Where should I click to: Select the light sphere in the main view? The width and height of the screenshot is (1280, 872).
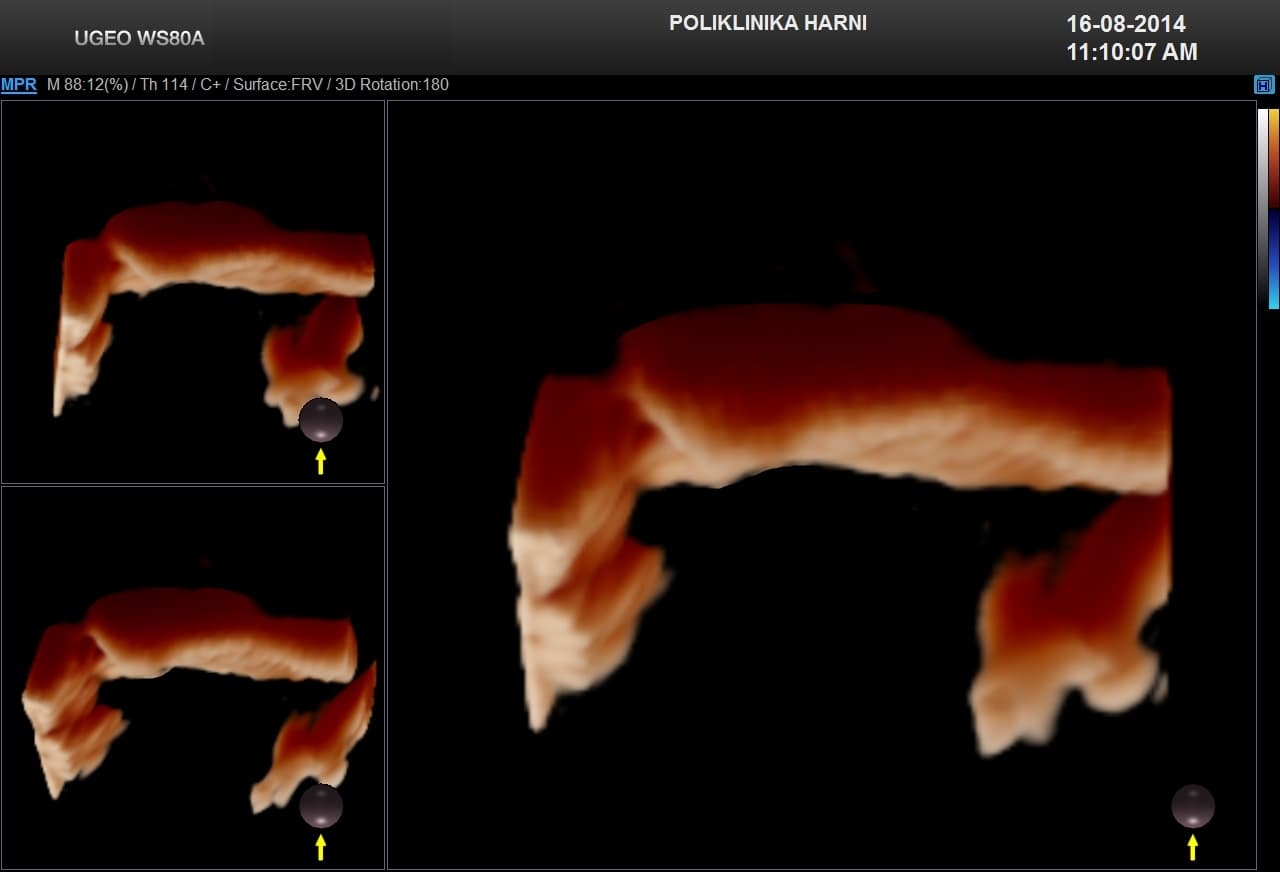click(1193, 806)
